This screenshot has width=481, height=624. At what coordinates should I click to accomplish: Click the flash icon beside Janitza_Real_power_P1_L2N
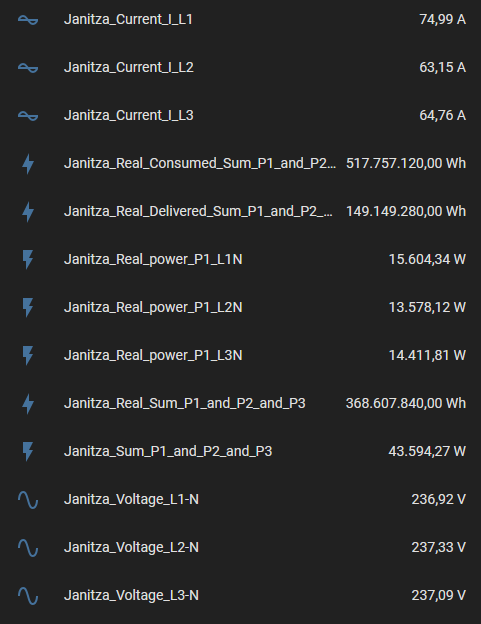tap(28, 308)
